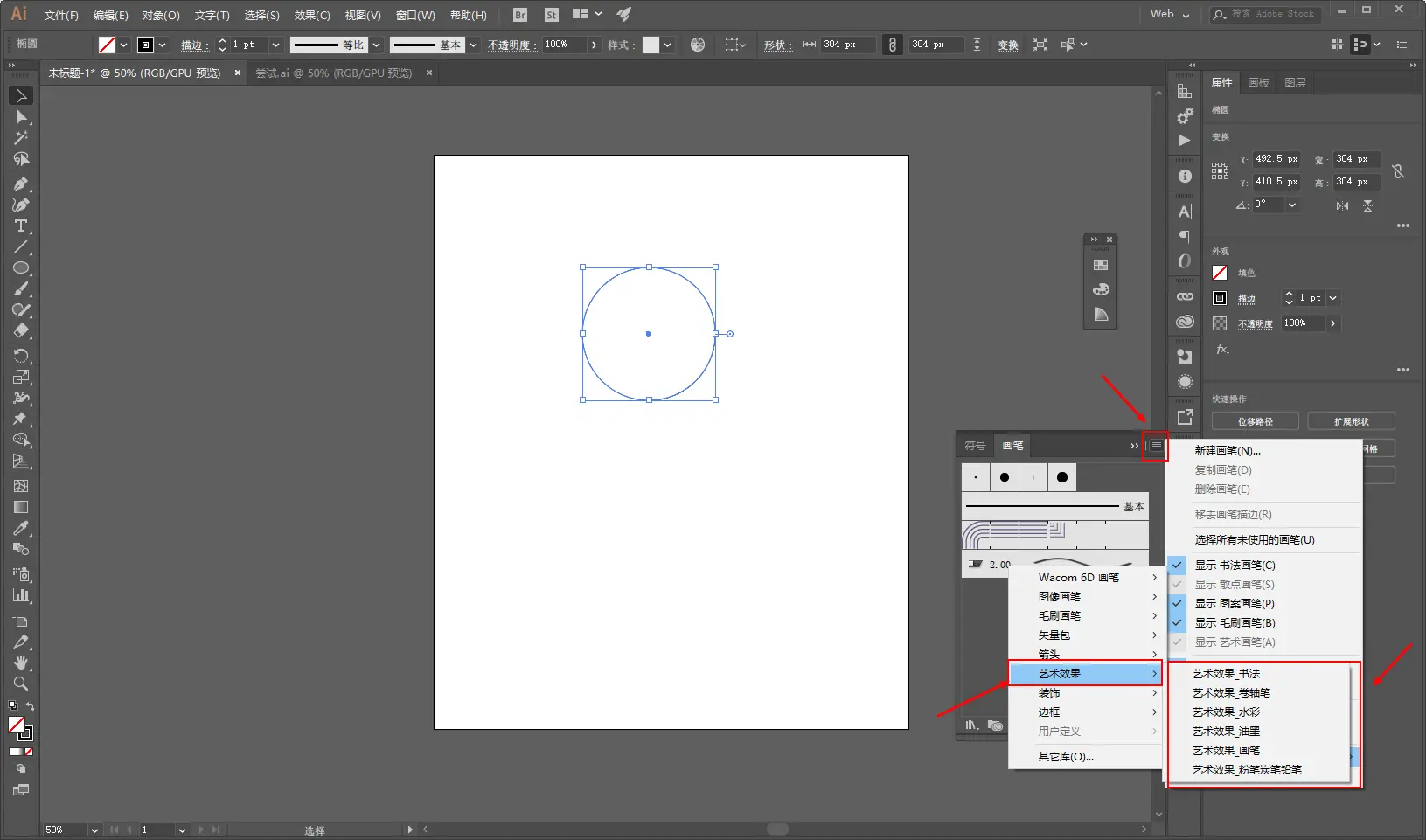Click the fill color swatch in Properties
The image size is (1426, 840).
pyautogui.click(x=1220, y=273)
